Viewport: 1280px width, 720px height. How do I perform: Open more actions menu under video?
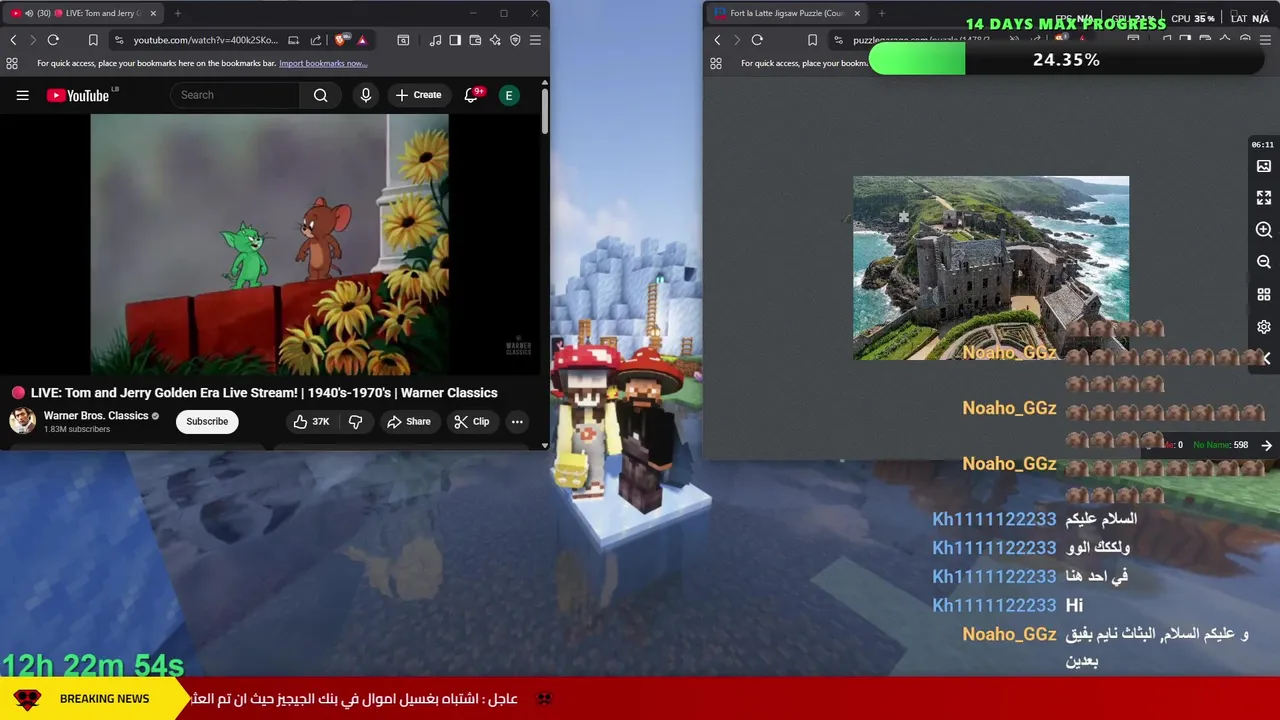tap(517, 422)
